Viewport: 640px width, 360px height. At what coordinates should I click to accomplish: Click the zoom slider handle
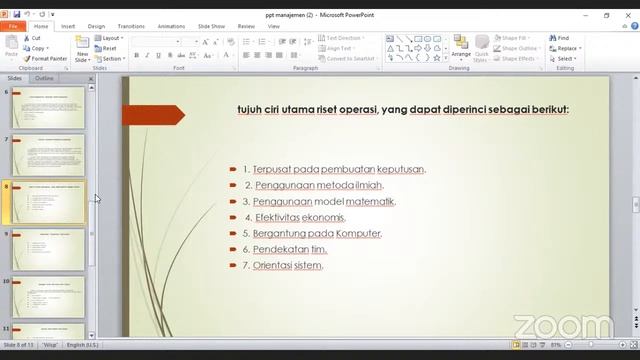tap(591, 345)
